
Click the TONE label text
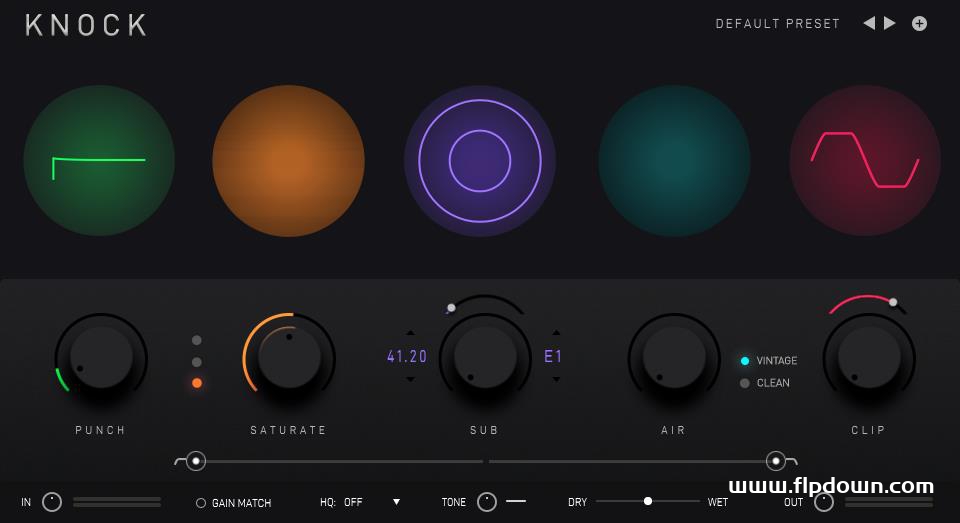tap(454, 502)
